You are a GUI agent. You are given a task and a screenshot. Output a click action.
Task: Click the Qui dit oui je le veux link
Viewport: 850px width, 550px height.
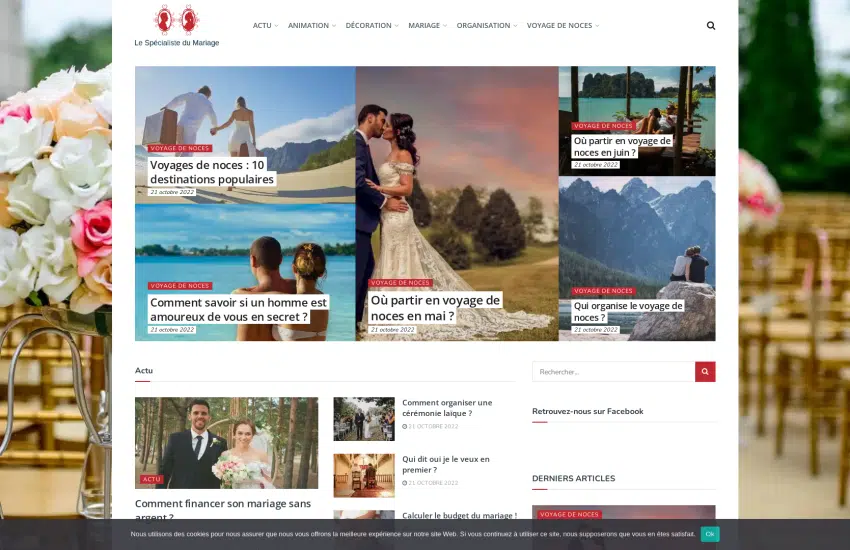[x=445, y=464]
